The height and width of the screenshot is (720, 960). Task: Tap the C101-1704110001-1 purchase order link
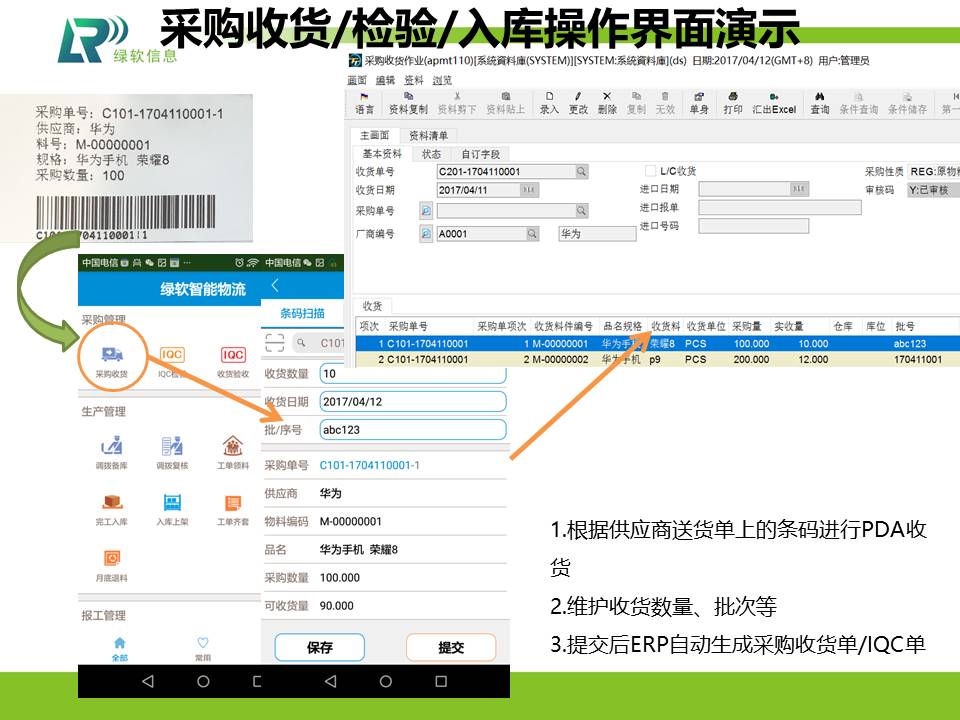pyautogui.click(x=369, y=465)
